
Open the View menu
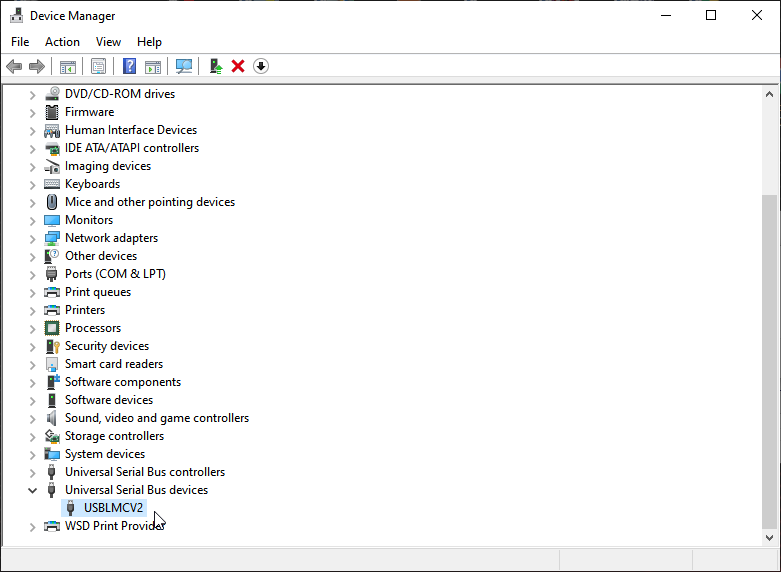[x=108, y=42]
